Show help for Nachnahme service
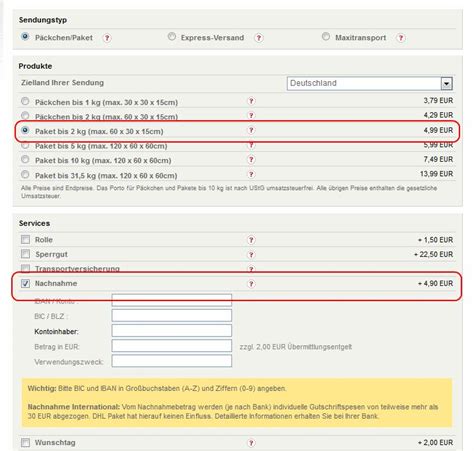Viewport: 474px width, 451px height. tap(251, 284)
